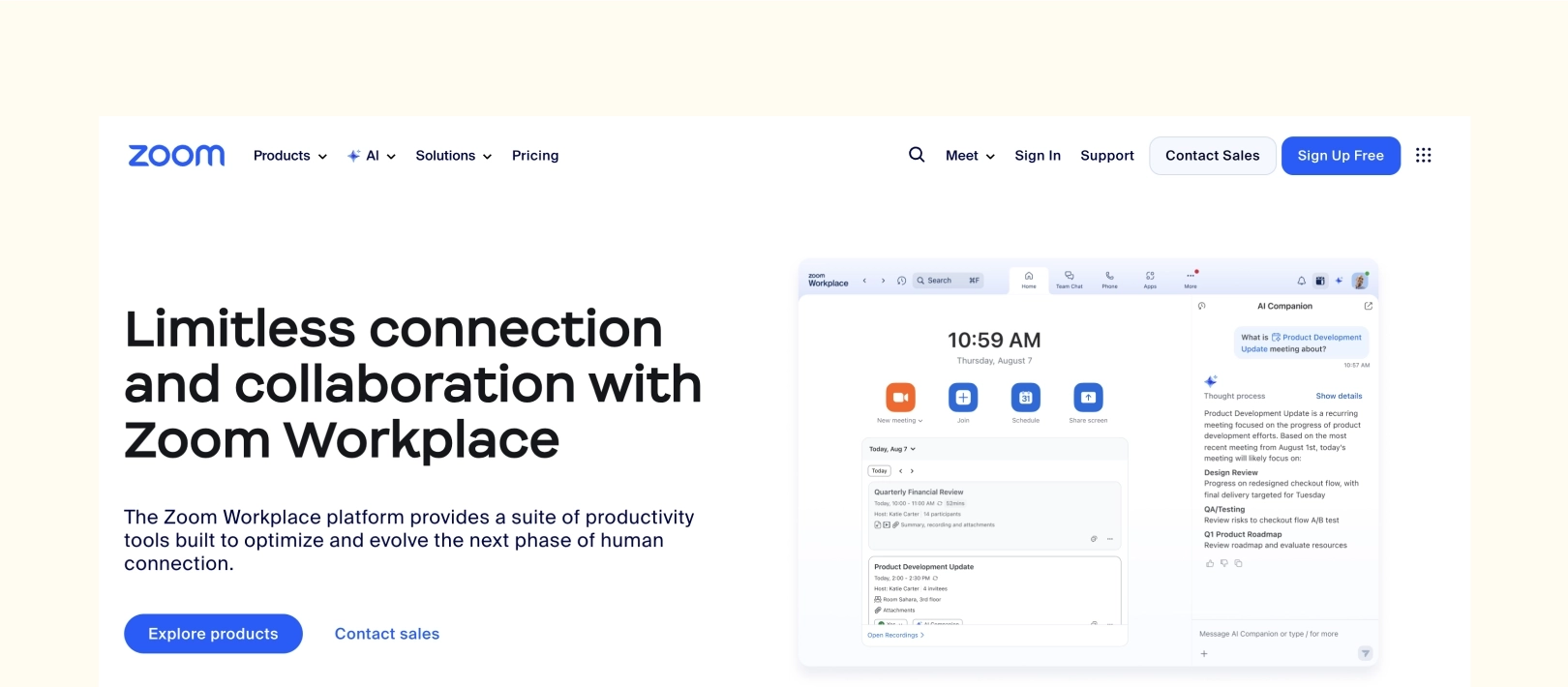Click the Explore products button
1568x687 pixels.
click(x=213, y=634)
